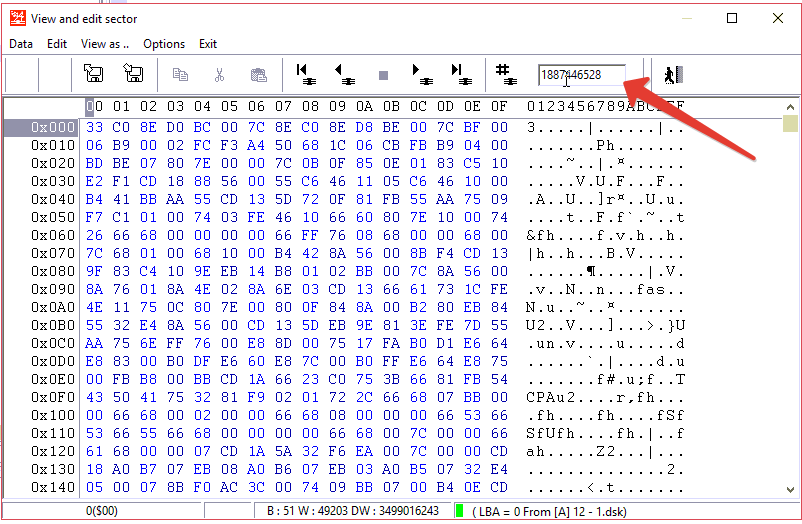802x524 pixels.
Task: Click the second save sector icon
Action: [133, 74]
